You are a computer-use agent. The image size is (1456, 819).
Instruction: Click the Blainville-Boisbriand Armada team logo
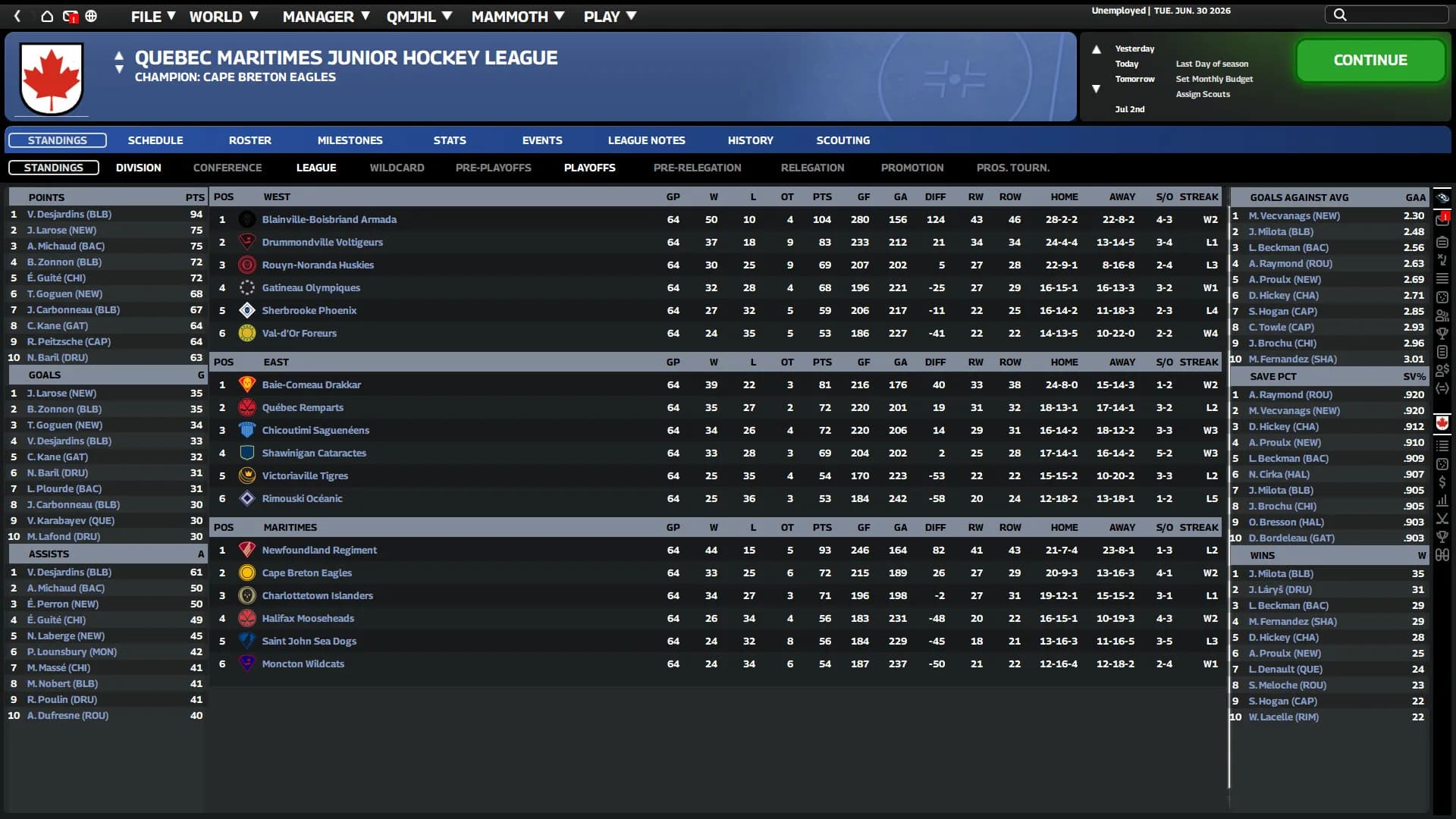click(x=246, y=219)
